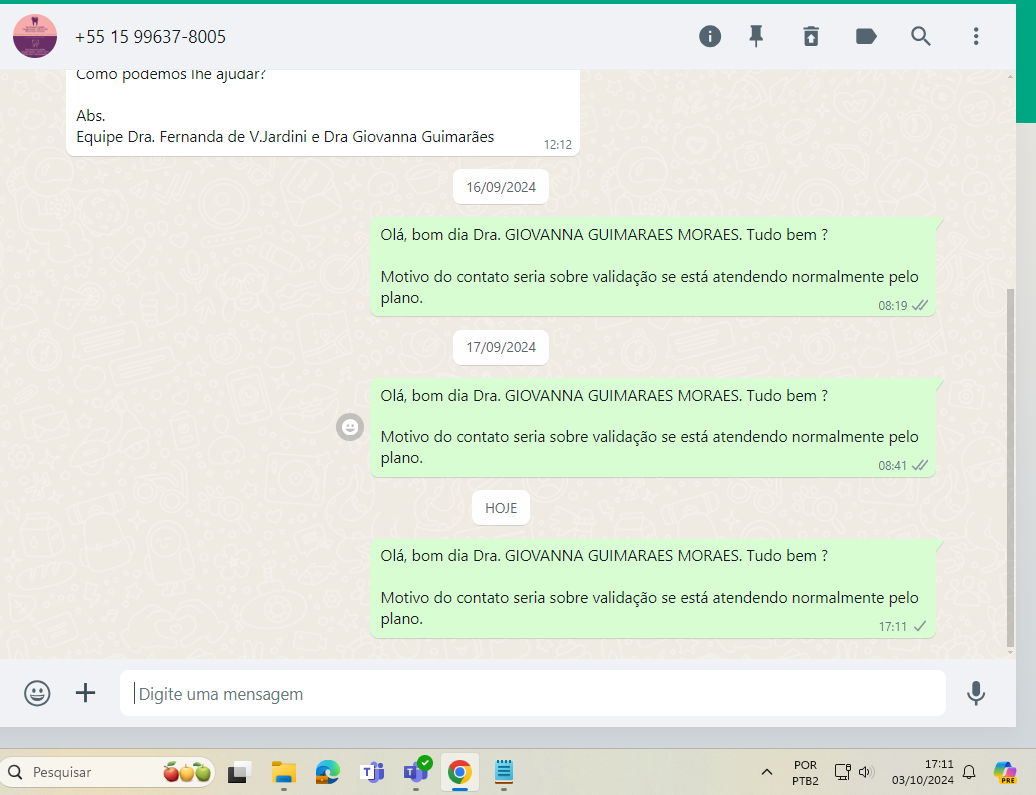Open the emoji picker beside message box
The height and width of the screenshot is (795, 1036).
coord(37,693)
